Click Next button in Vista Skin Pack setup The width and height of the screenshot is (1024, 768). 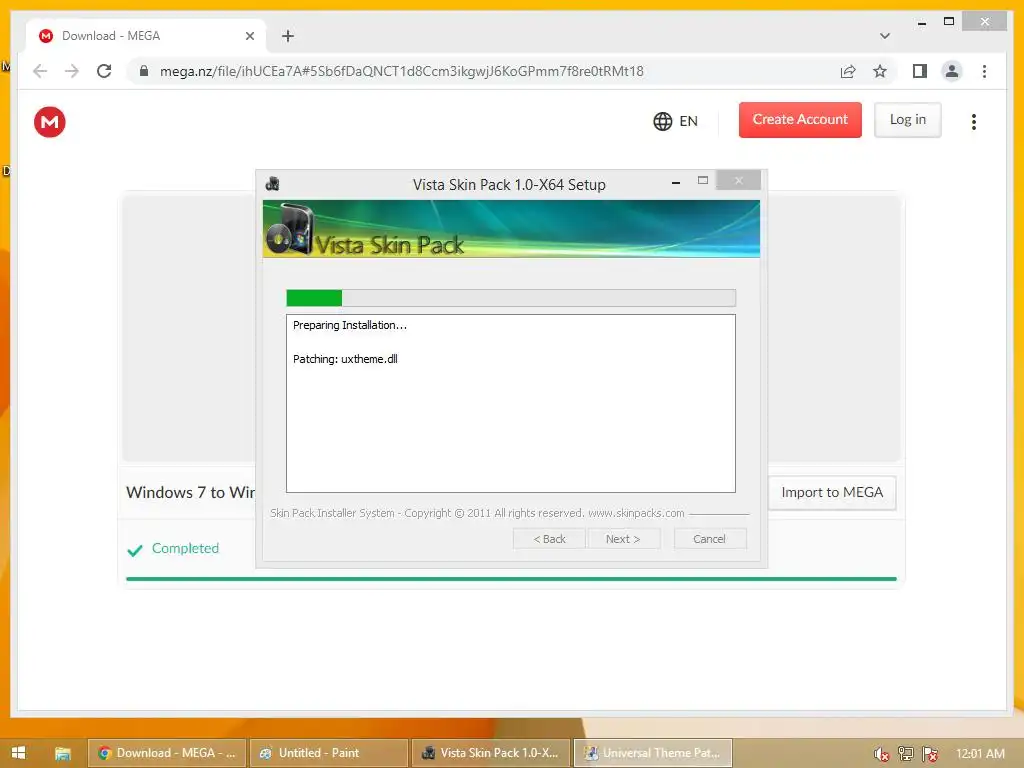pyautogui.click(x=623, y=539)
